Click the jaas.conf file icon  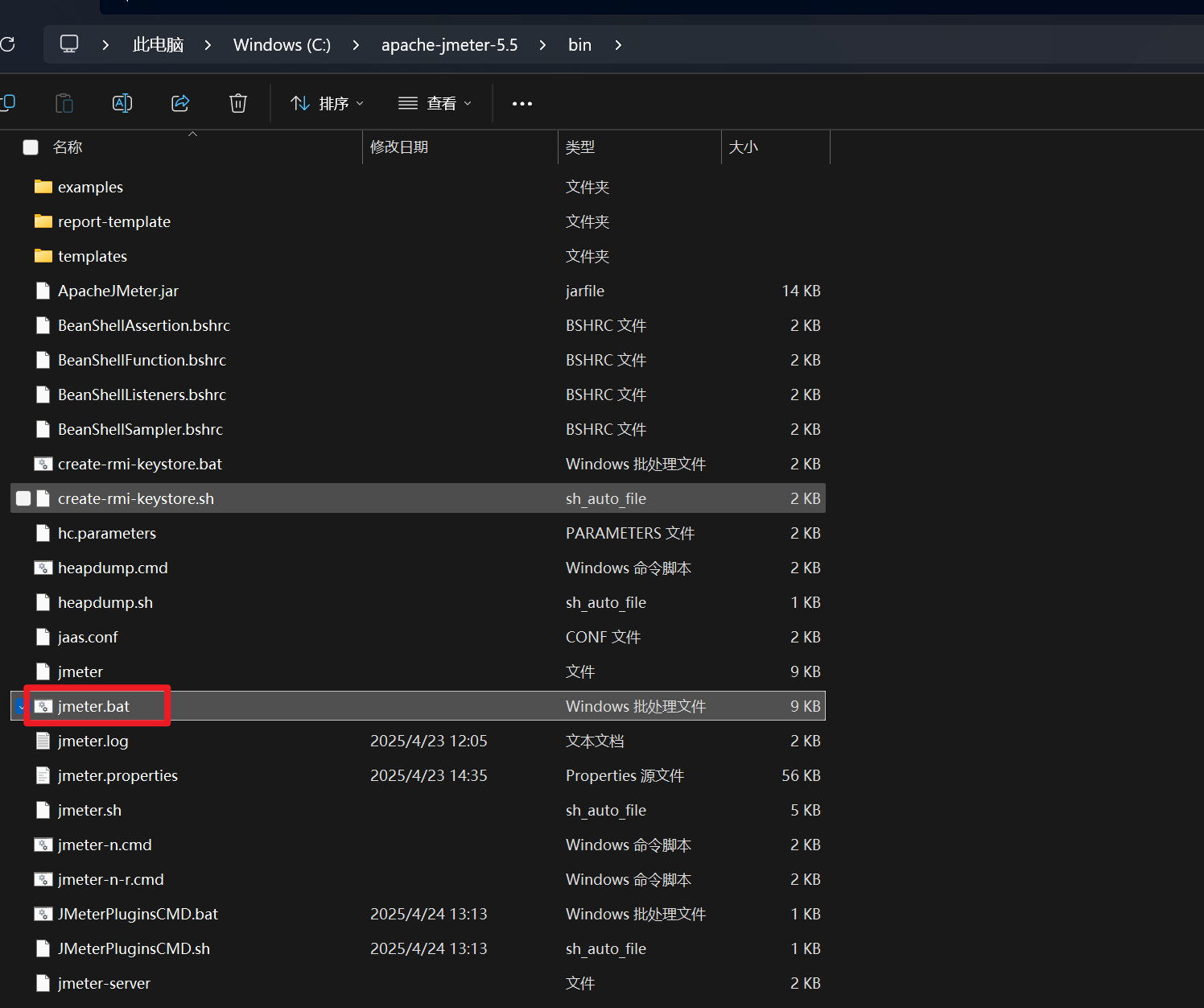[43, 637]
